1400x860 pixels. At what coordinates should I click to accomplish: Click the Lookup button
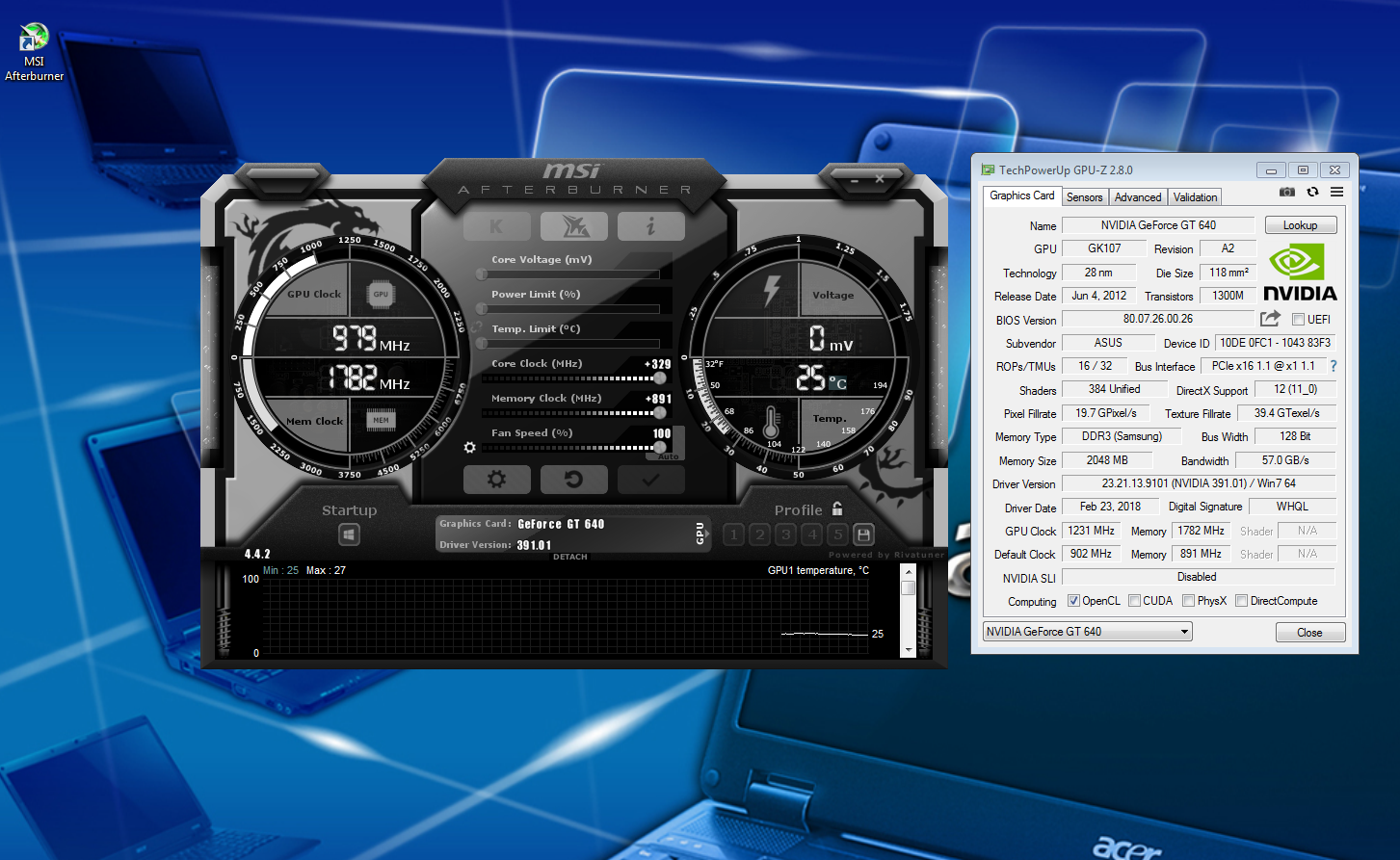[1300, 225]
